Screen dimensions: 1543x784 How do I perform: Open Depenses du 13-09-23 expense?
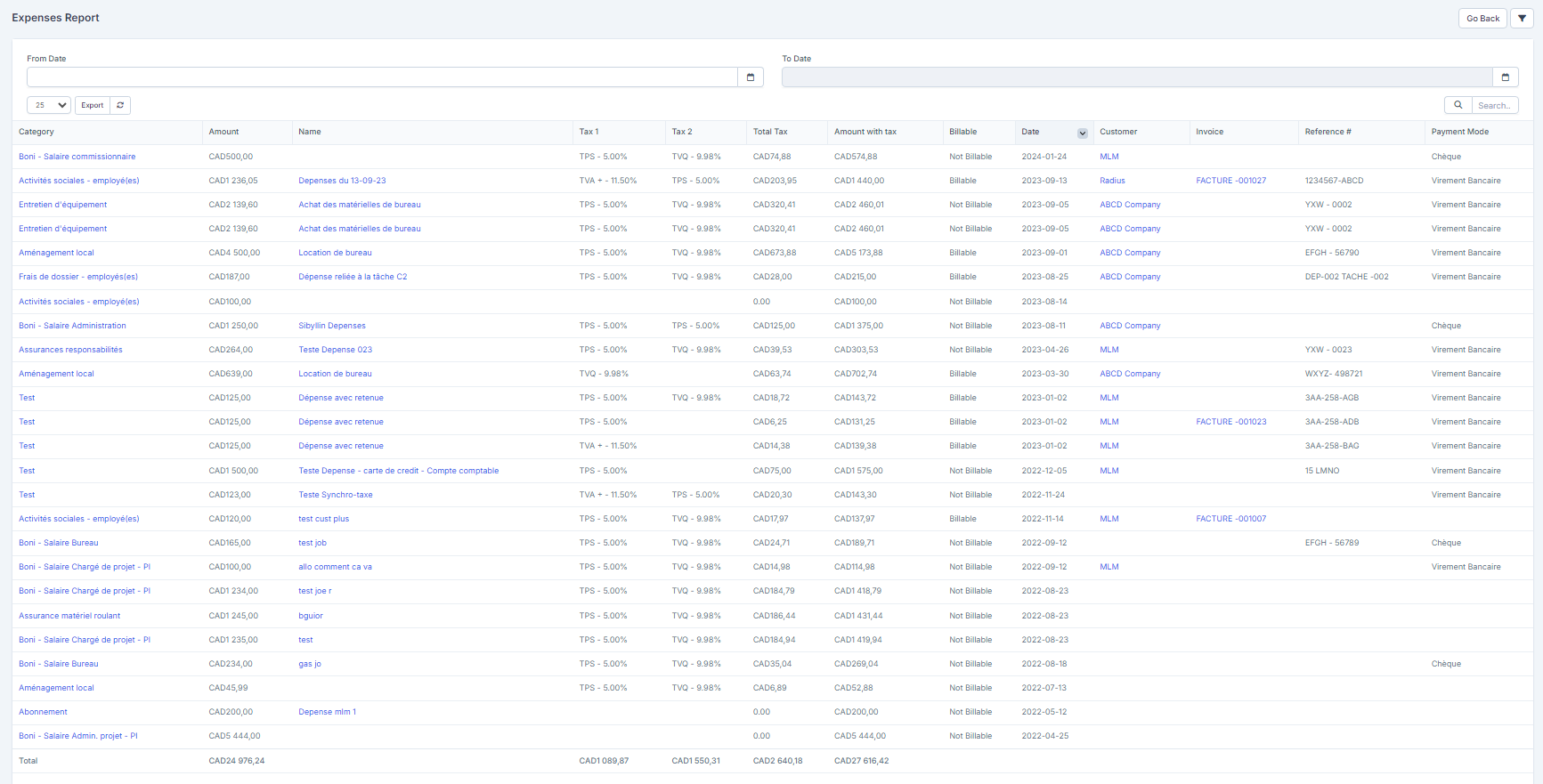tap(342, 181)
